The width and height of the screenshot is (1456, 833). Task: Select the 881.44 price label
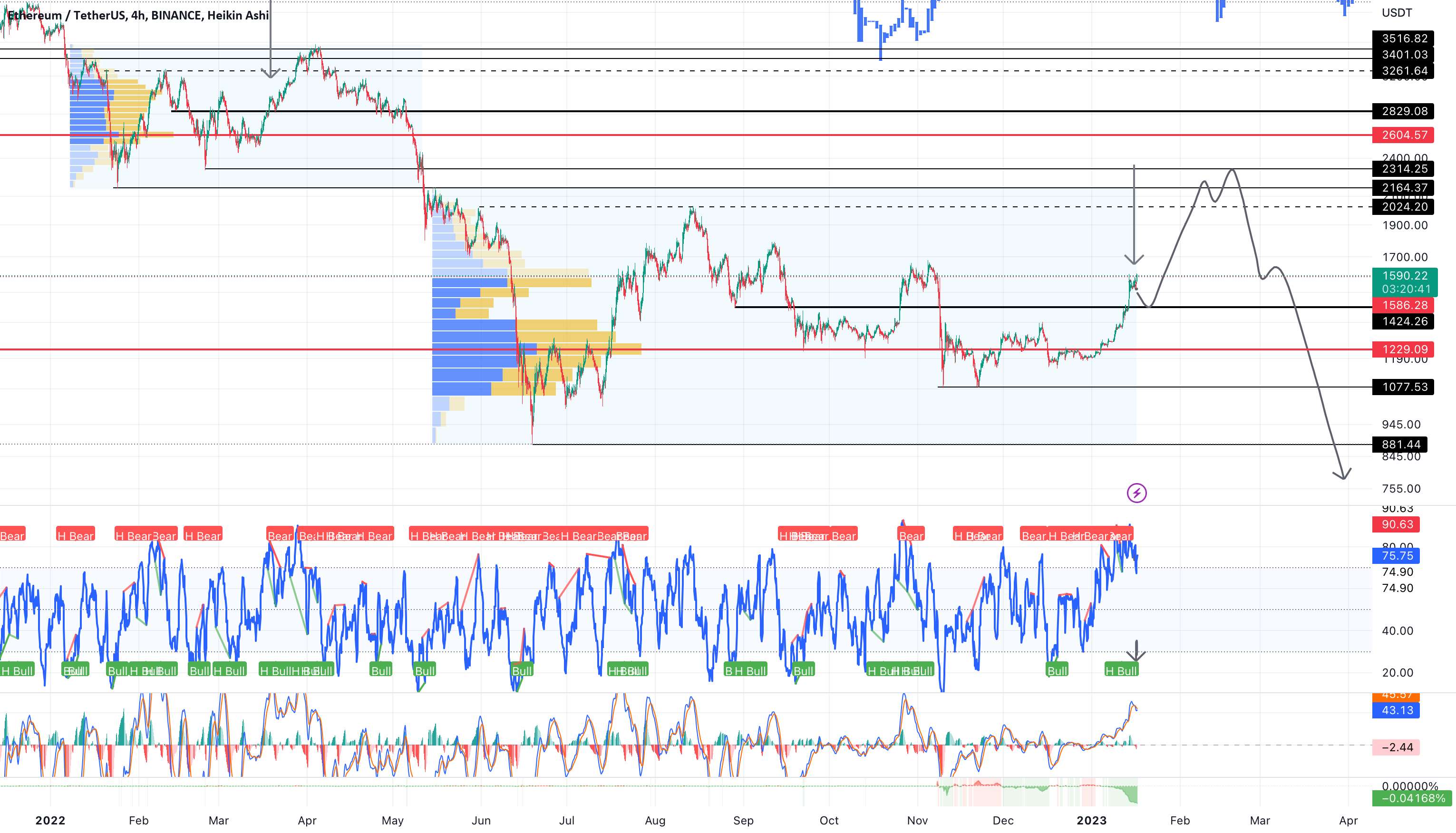click(1400, 445)
